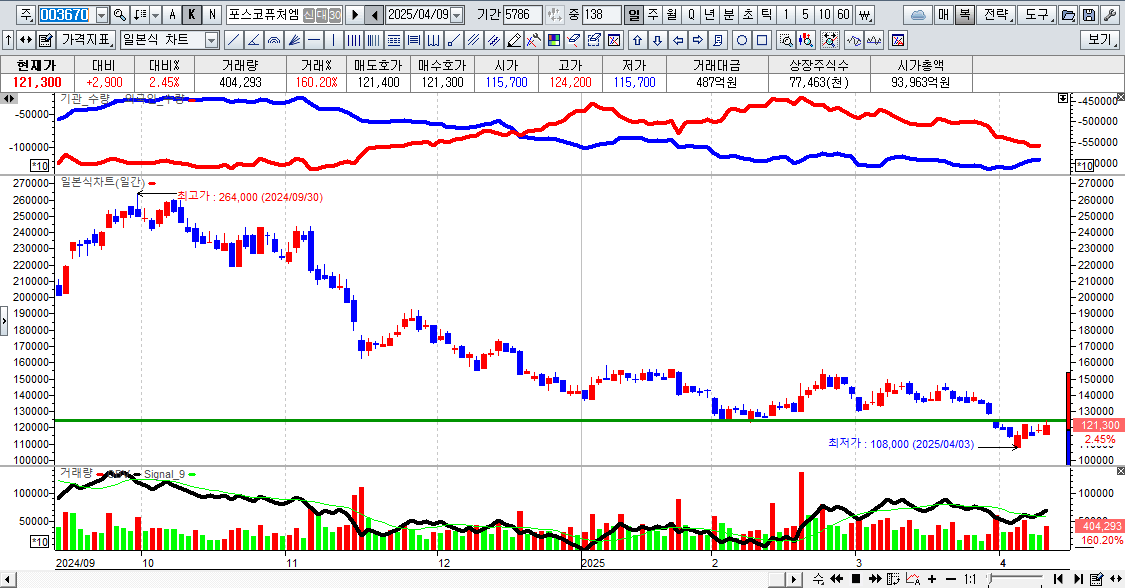Image resolution: width=1125 pixels, height=588 pixels.
Task: Click the 1:1 reset scale button
Action: [x=970, y=579]
